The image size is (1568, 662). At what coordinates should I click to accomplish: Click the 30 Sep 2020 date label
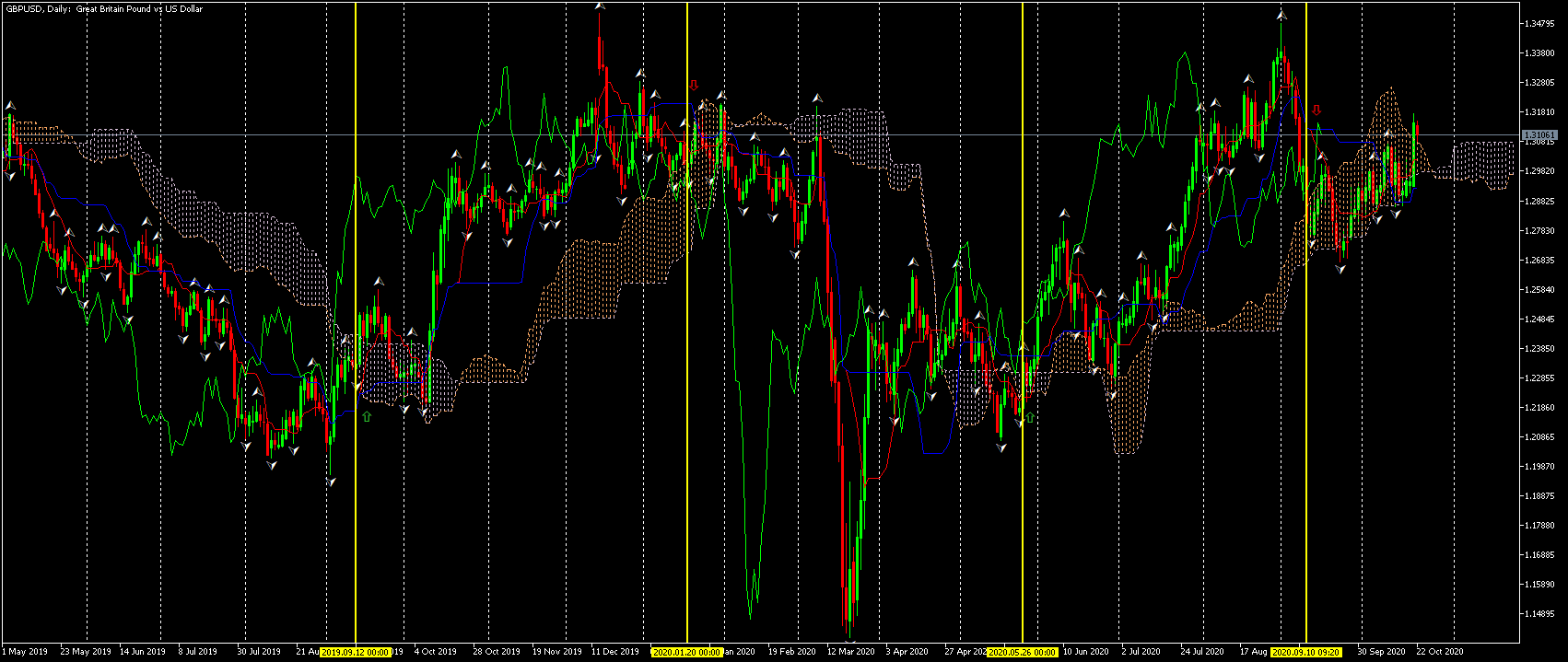click(1381, 652)
